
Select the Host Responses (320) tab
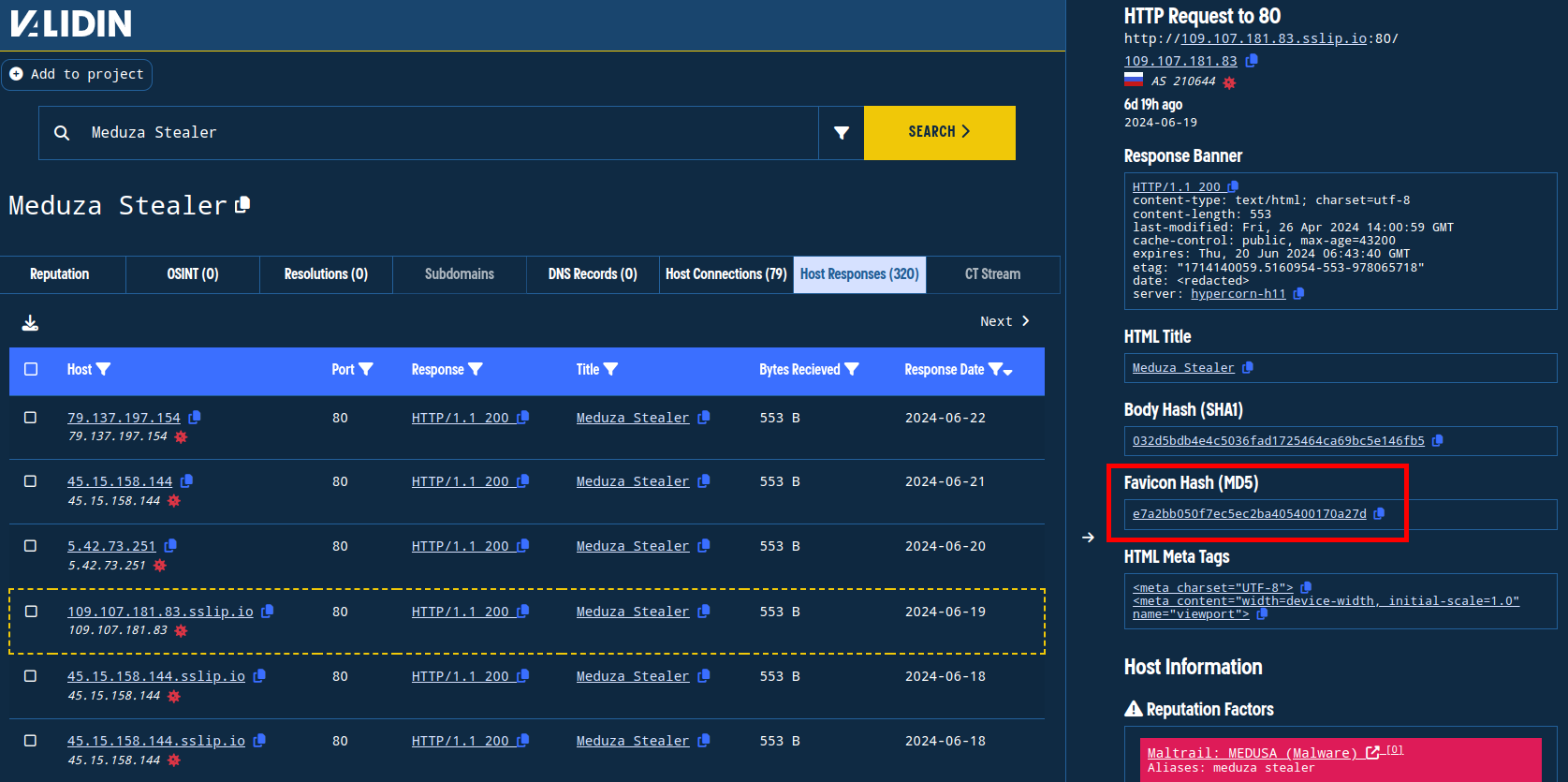859,274
